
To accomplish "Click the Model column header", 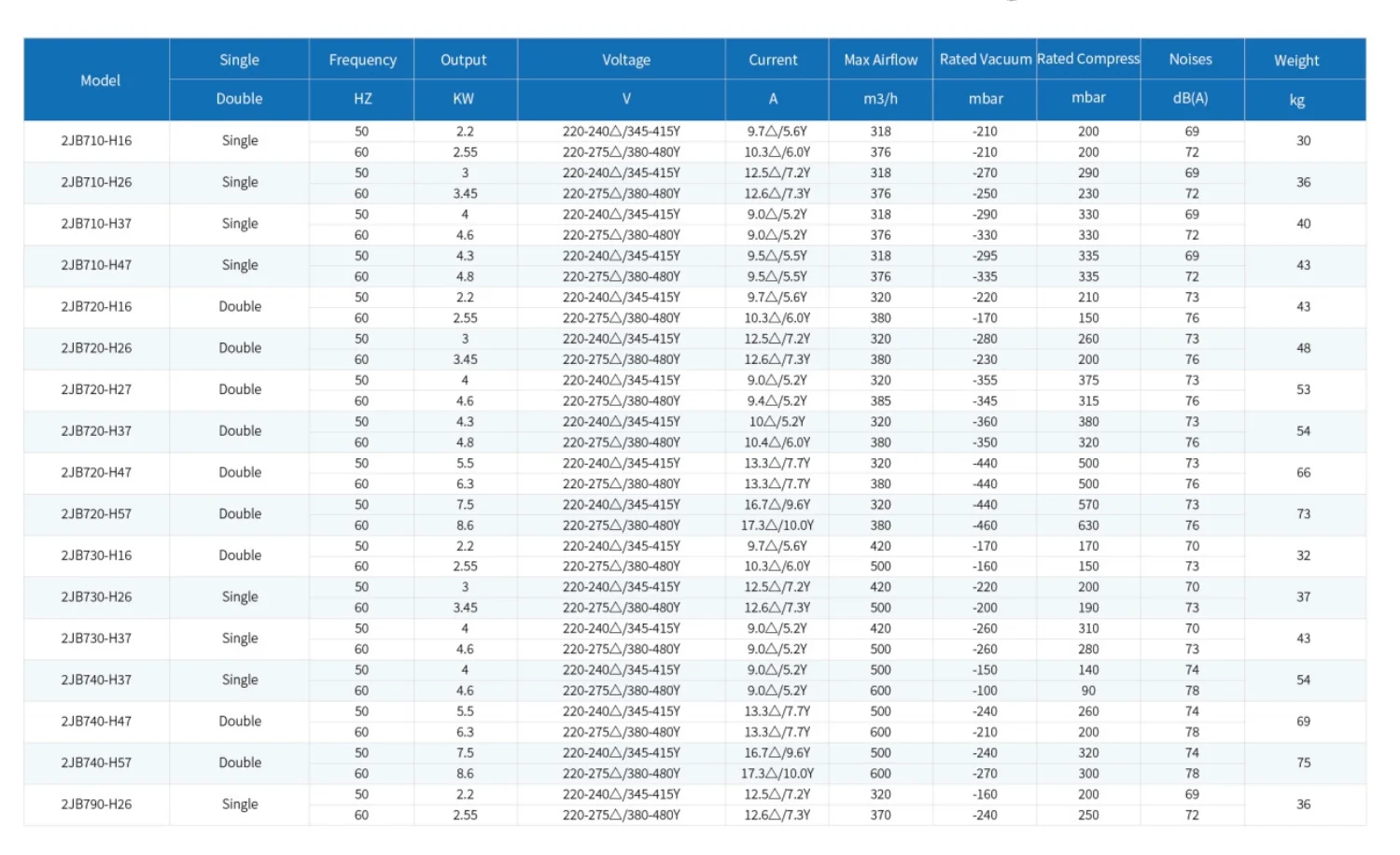I will [100, 80].
